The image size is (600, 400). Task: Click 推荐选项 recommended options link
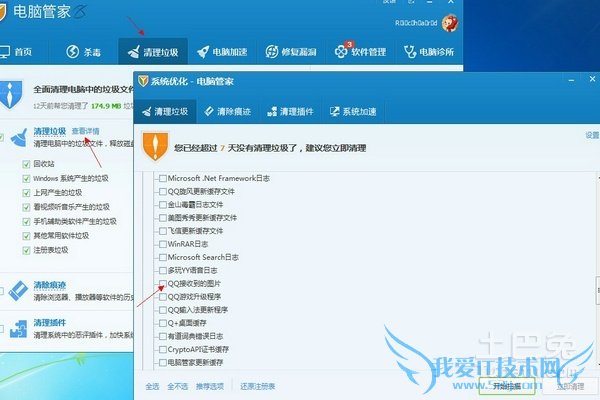point(210,386)
